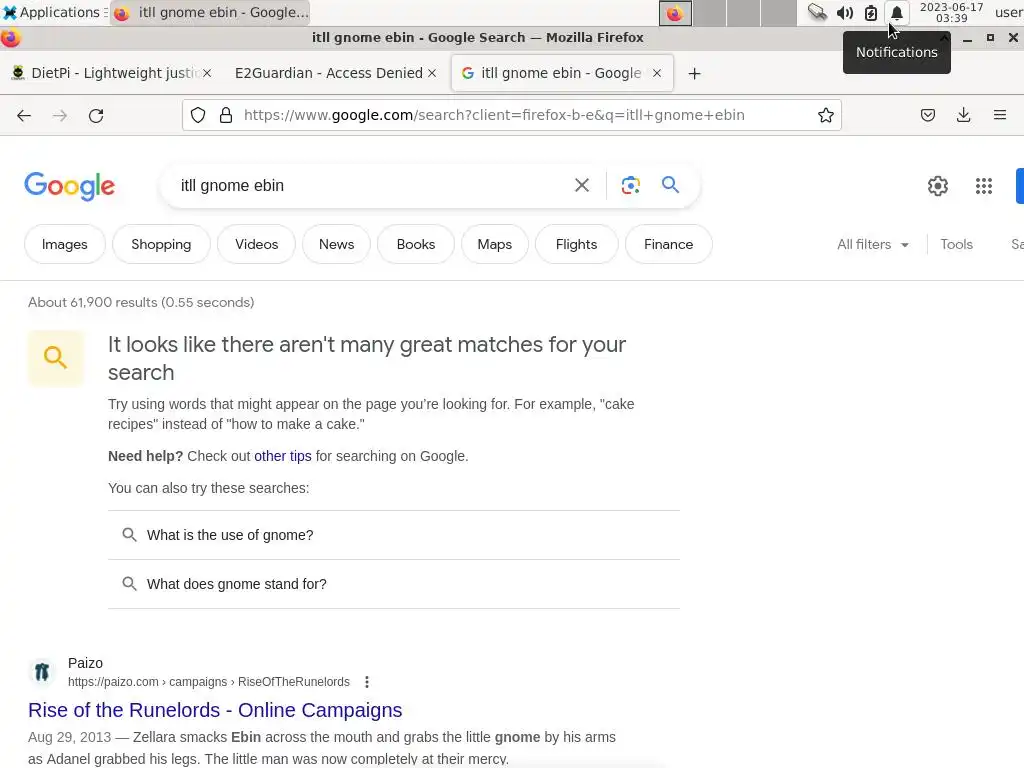The width and height of the screenshot is (1024, 768).
Task: Clear the Google search box
Action: (582, 185)
